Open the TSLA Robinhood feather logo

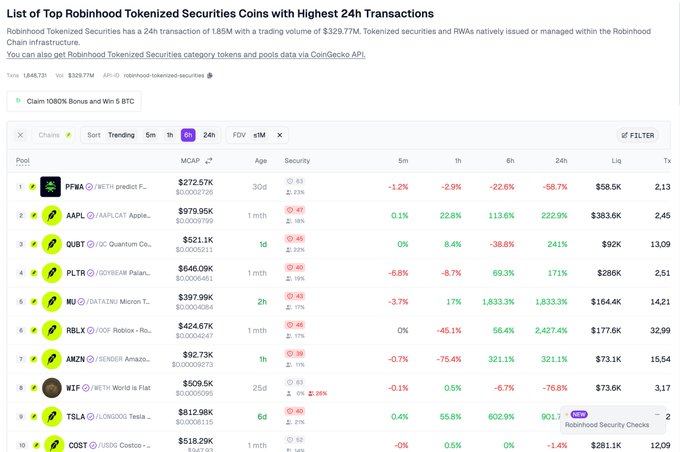(52, 416)
